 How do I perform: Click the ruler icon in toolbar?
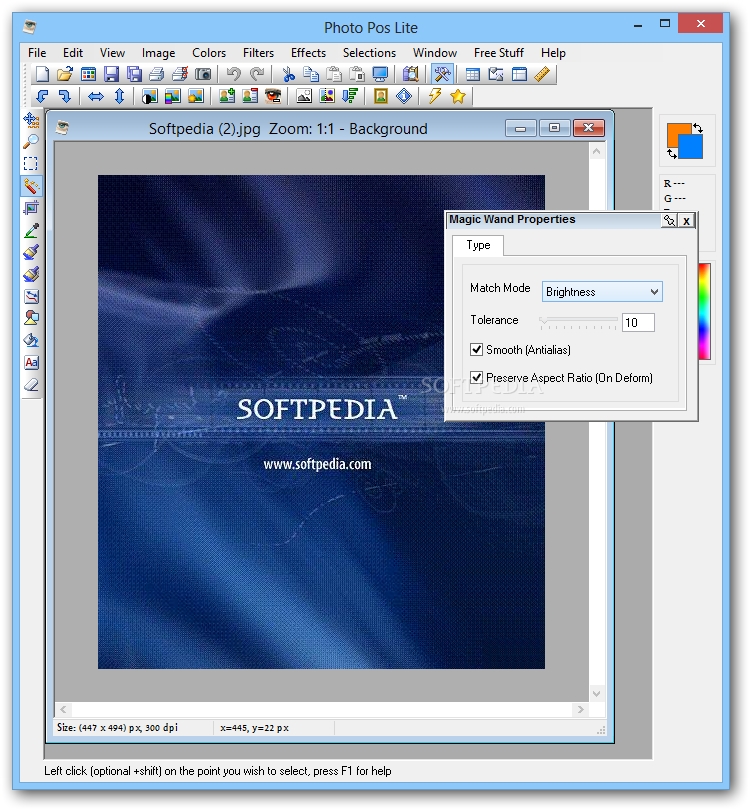click(542, 74)
